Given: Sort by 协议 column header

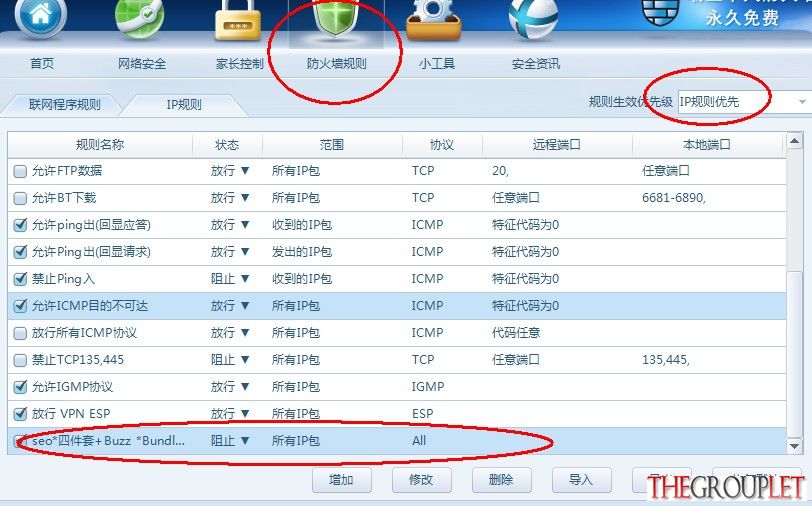Looking at the screenshot, I should (442, 144).
